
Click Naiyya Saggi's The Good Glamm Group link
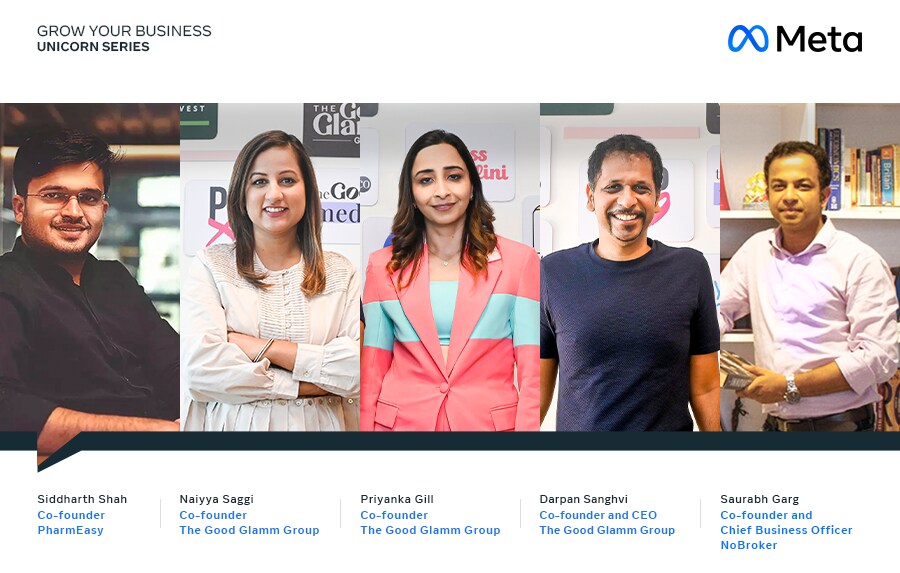pos(249,530)
